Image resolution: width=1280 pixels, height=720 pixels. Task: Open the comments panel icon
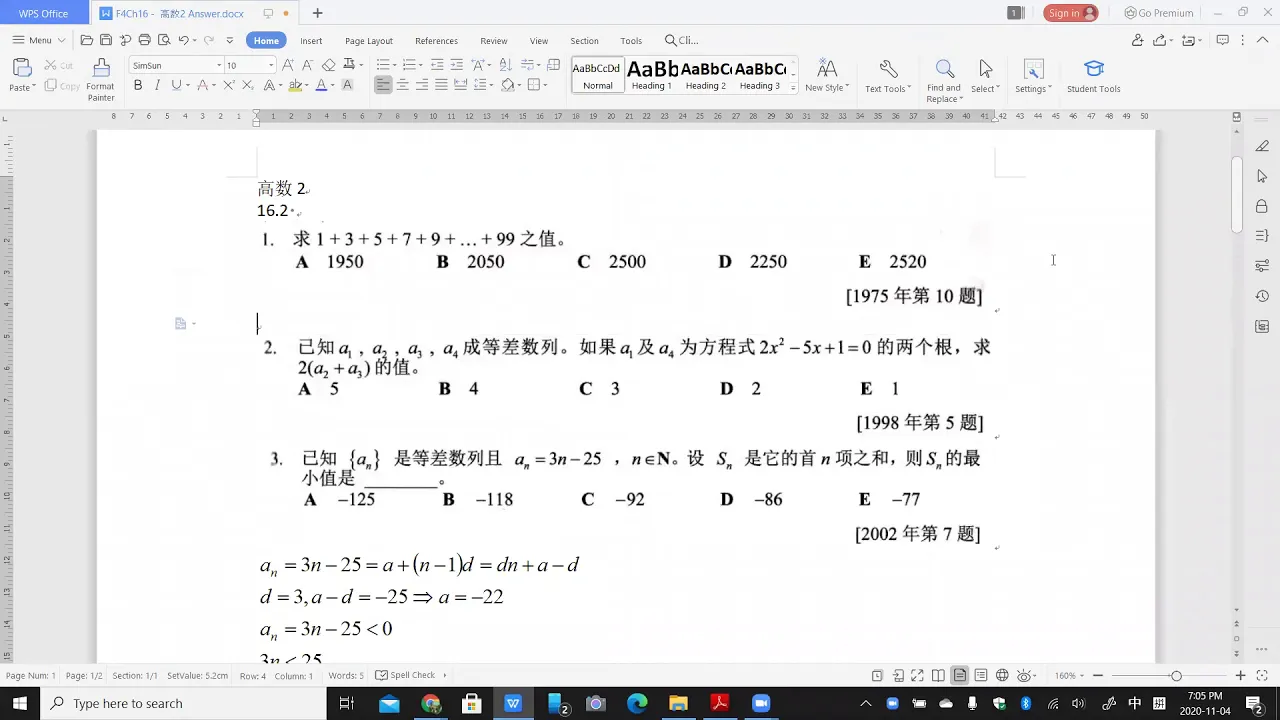pos(1222,41)
